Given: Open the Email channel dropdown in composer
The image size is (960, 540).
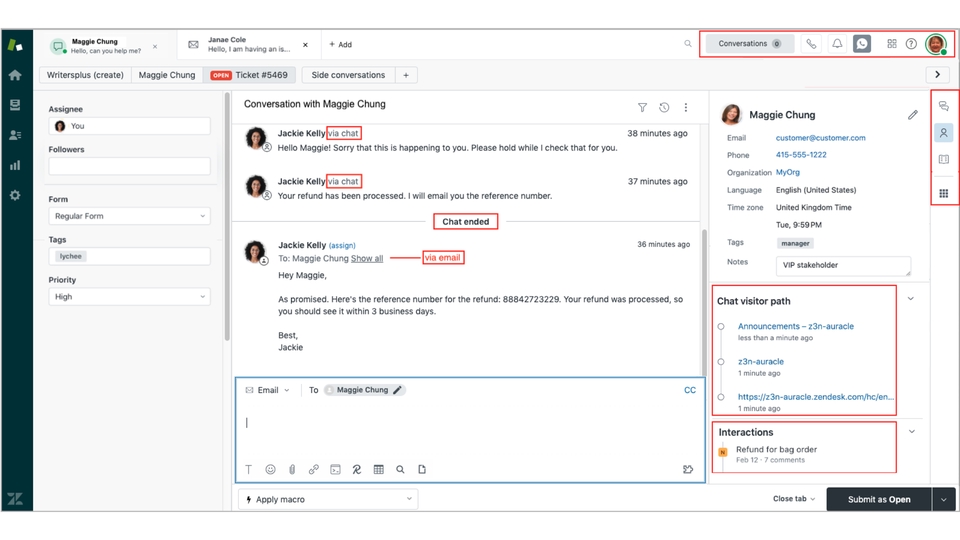Looking at the screenshot, I should [x=268, y=390].
